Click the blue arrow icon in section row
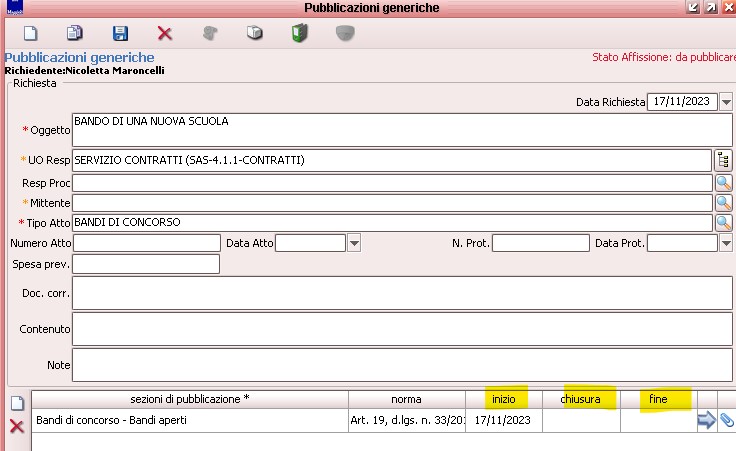The height and width of the screenshot is (451, 736). coord(707,421)
